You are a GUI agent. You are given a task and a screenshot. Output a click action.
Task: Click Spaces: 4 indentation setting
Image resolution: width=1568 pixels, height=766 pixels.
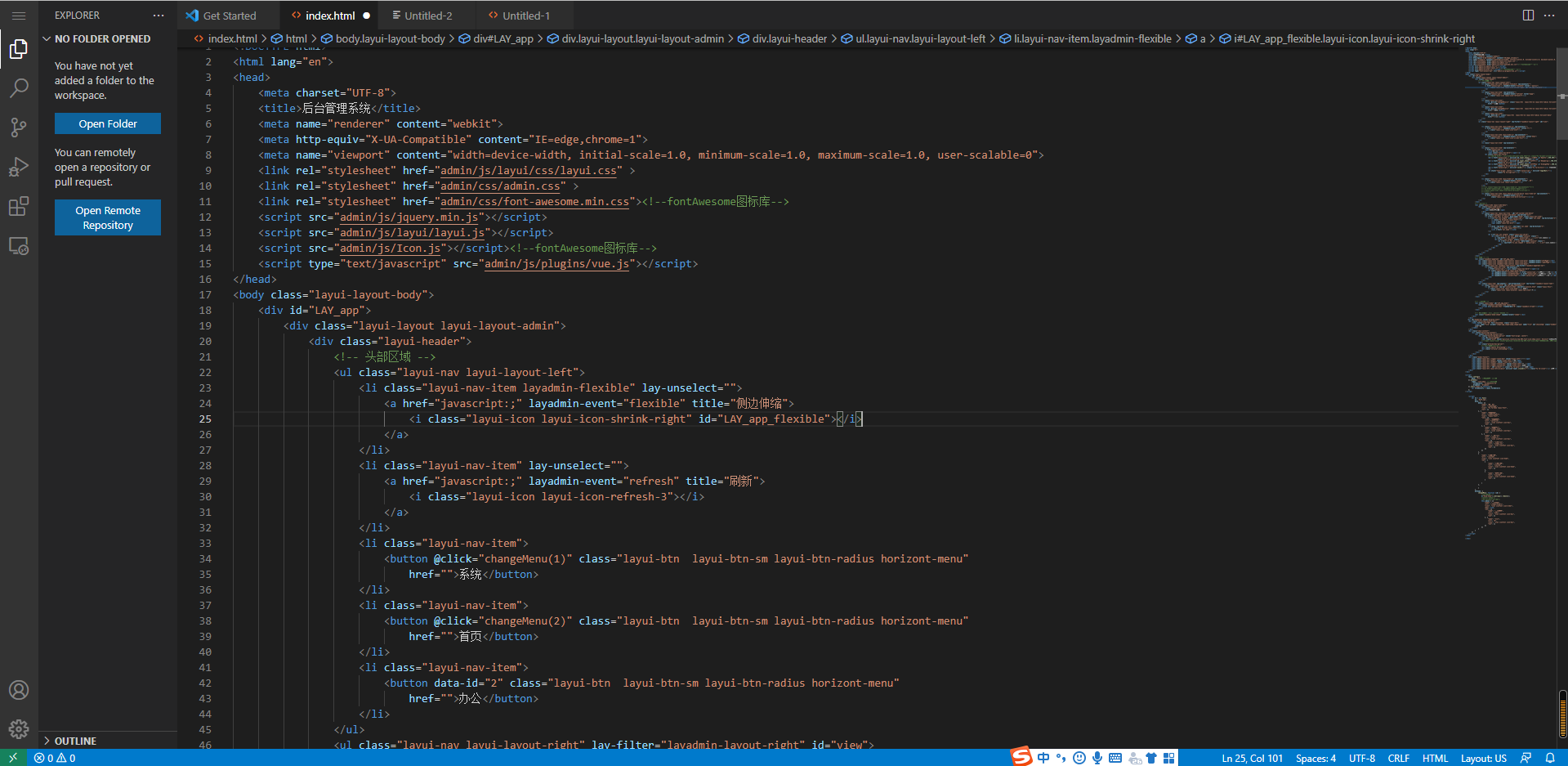[x=1316, y=758]
